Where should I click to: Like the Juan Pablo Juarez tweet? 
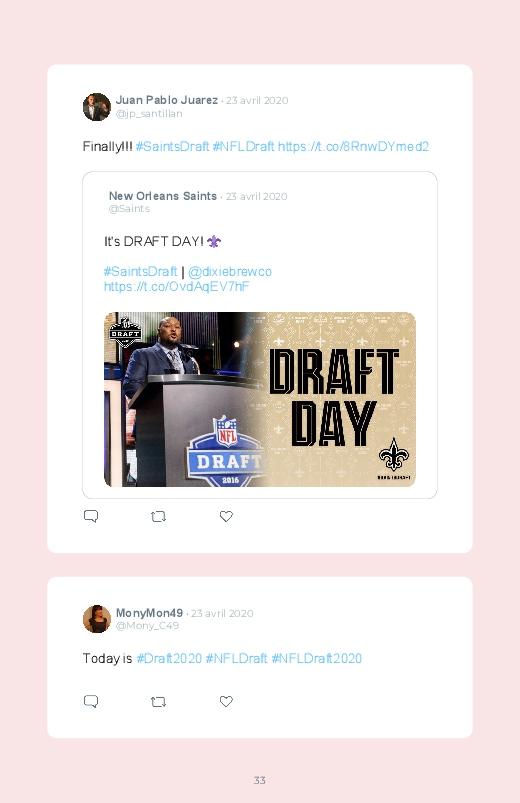click(226, 516)
